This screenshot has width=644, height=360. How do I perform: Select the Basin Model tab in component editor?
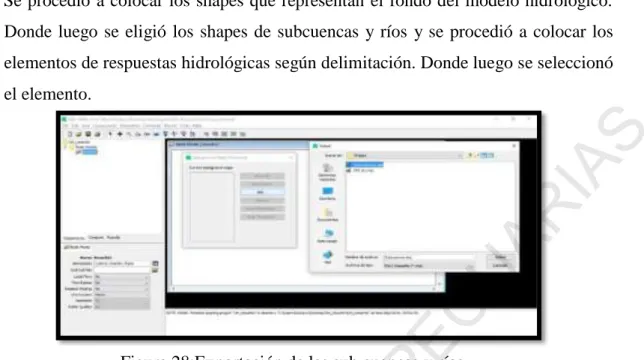pos(77,248)
